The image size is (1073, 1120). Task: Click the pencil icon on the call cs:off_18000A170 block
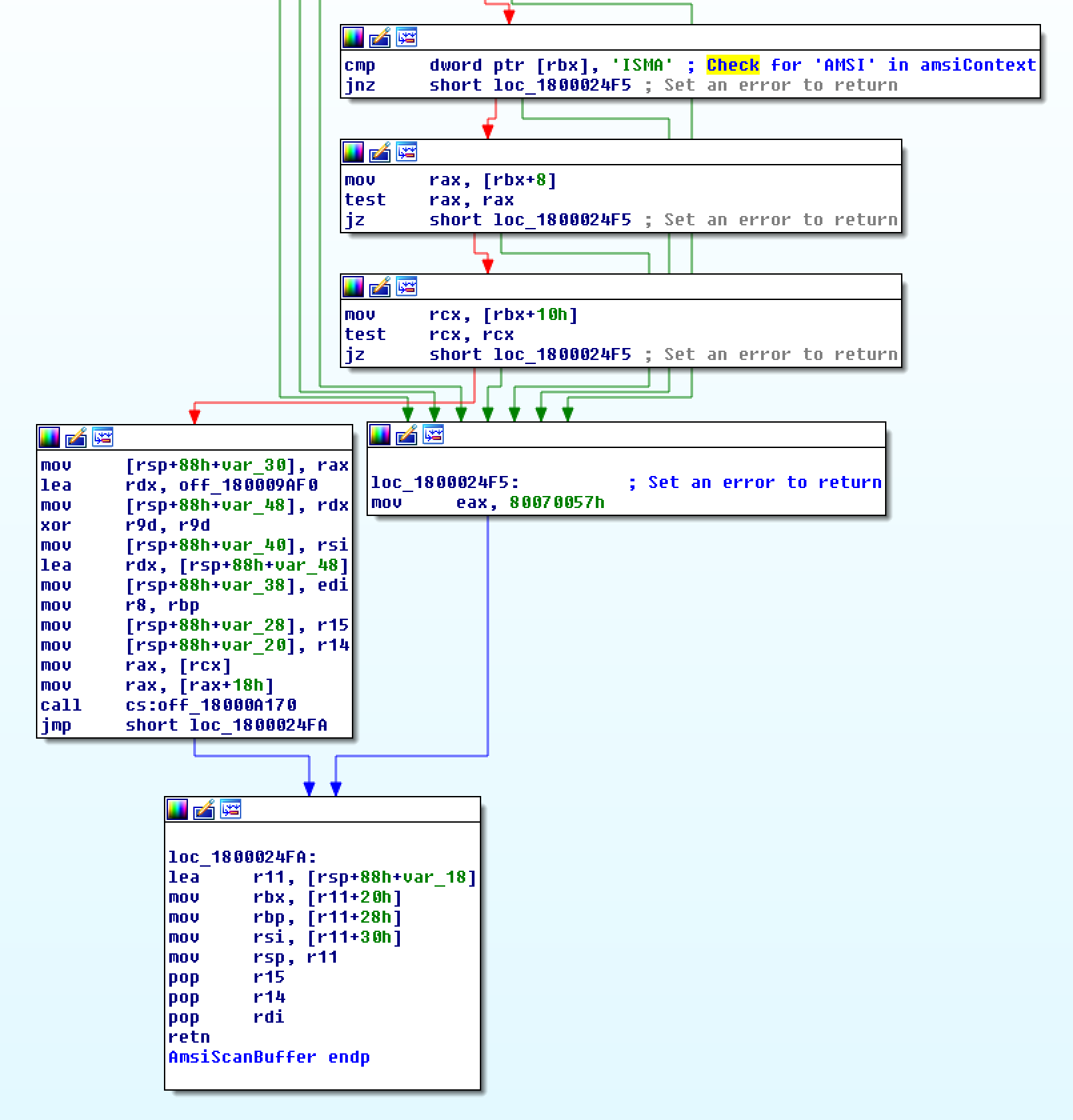click(x=76, y=437)
